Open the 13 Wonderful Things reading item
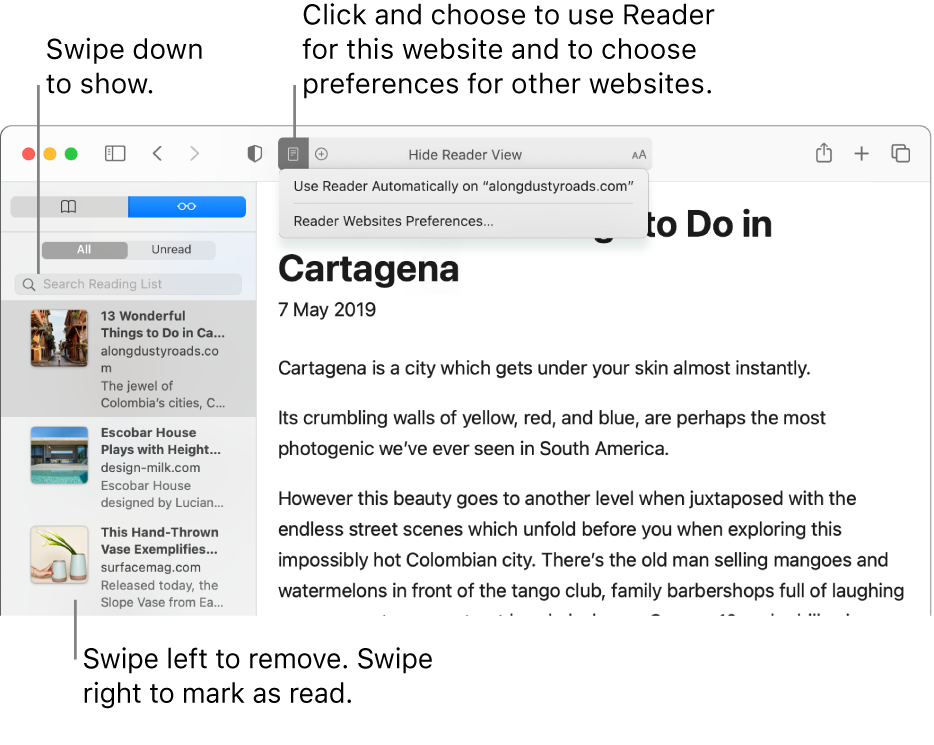The width and height of the screenshot is (934, 745). 129,359
